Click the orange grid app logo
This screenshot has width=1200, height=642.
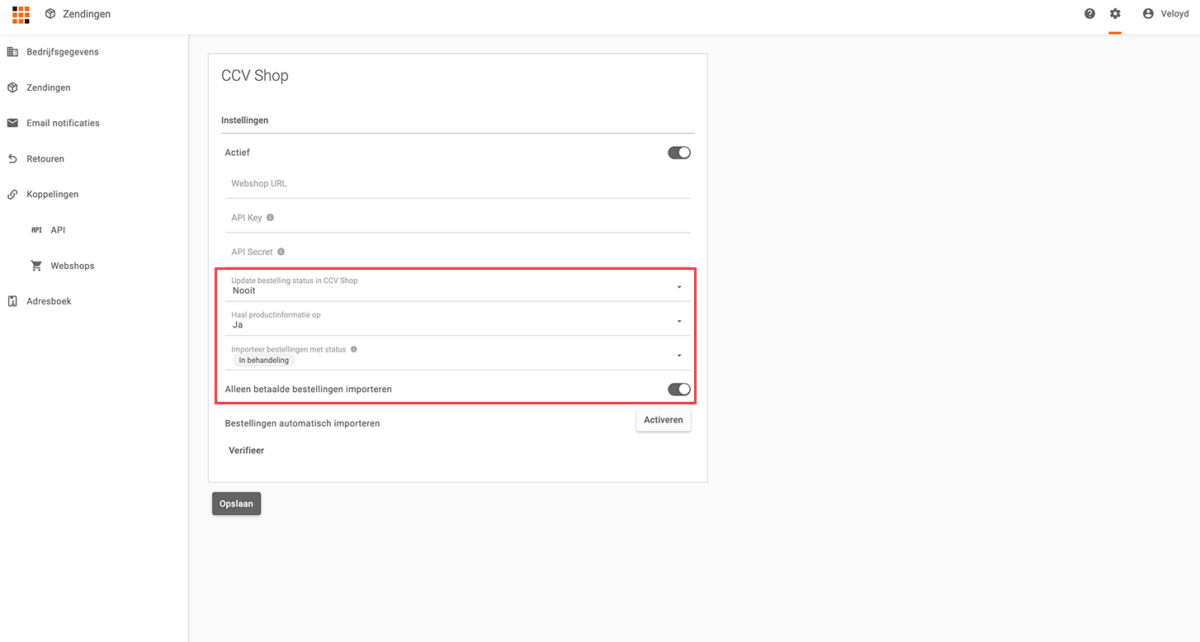click(20, 14)
